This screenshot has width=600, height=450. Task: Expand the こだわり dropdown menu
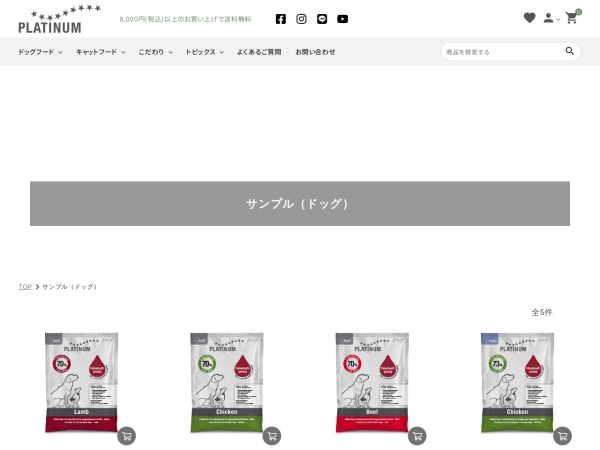[x=155, y=52]
